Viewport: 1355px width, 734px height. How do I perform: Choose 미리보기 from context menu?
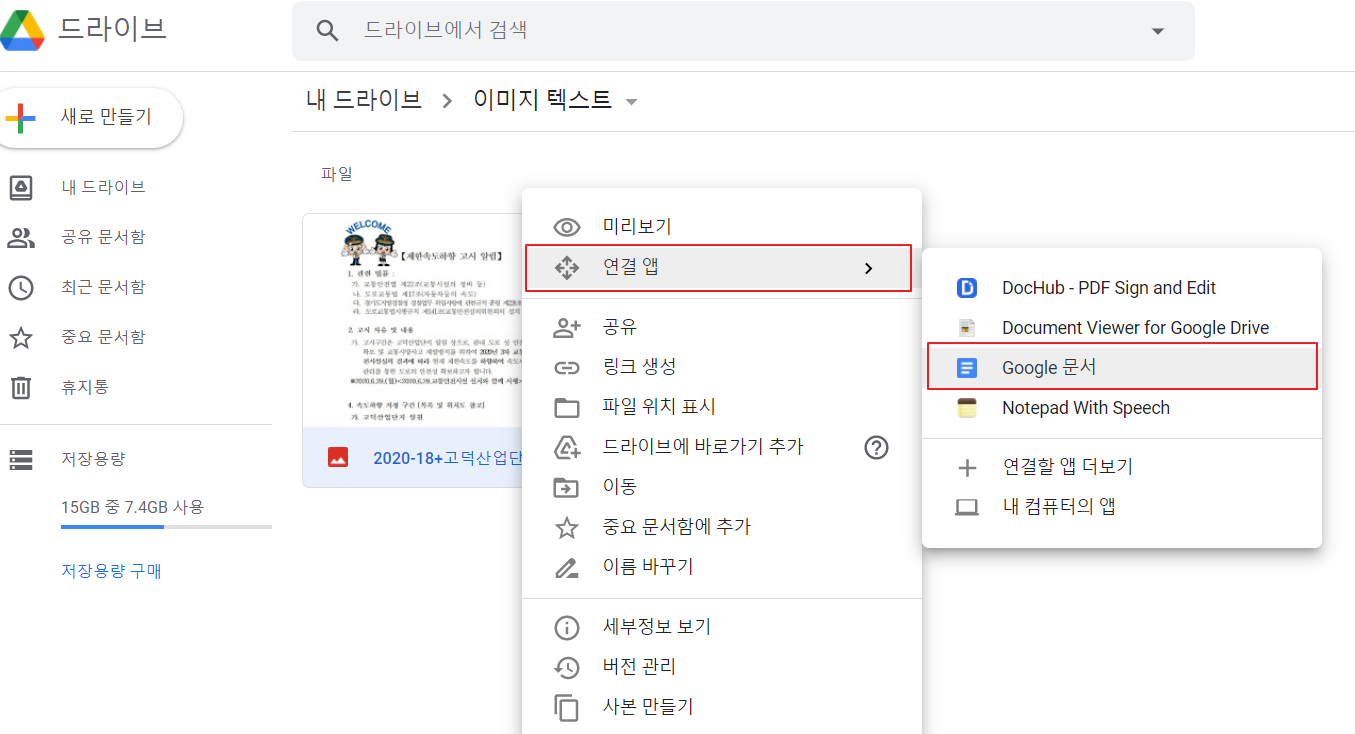(722, 227)
